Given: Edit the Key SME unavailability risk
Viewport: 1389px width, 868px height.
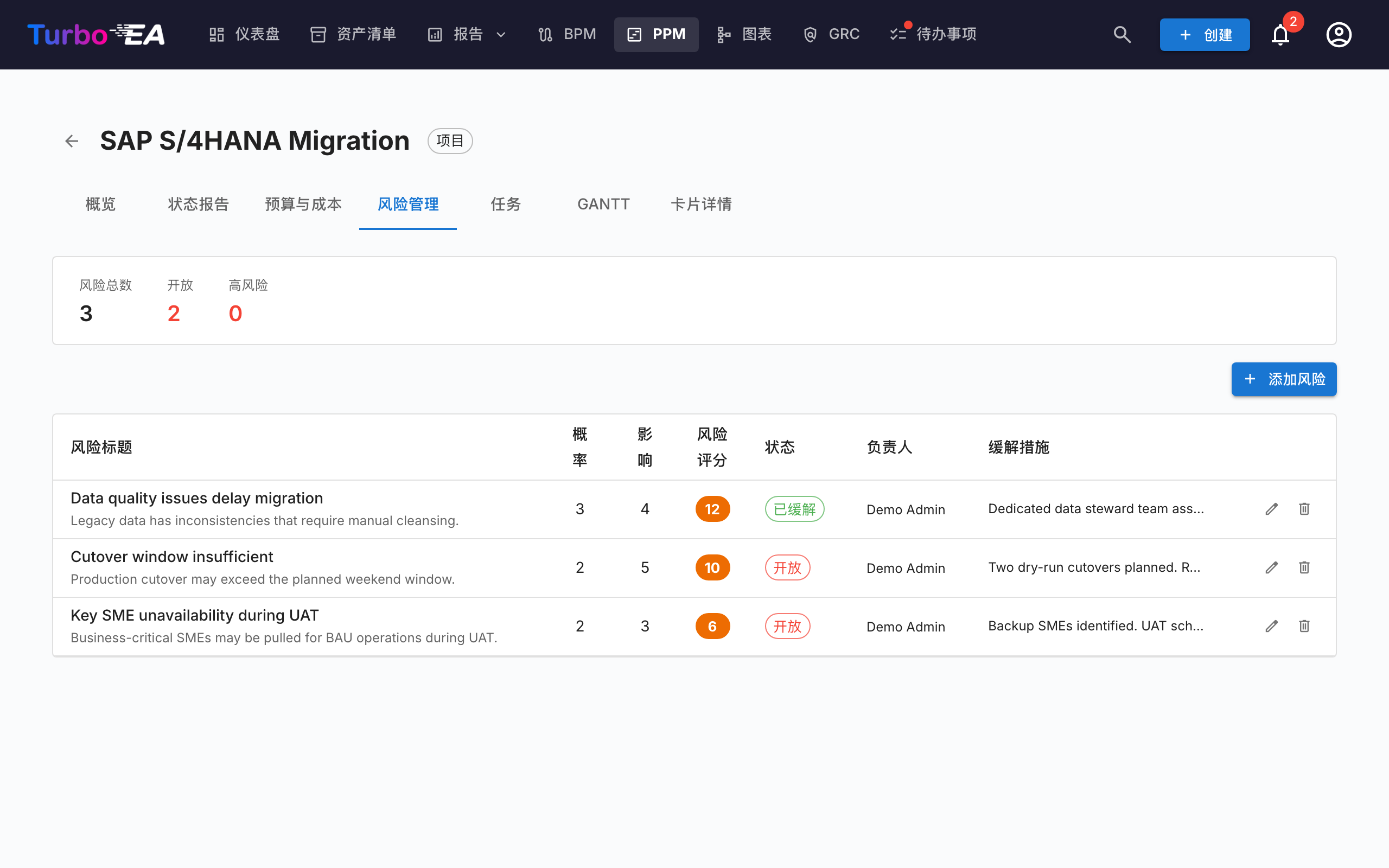Looking at the screenshot, I should click(x=1271, y=626).
